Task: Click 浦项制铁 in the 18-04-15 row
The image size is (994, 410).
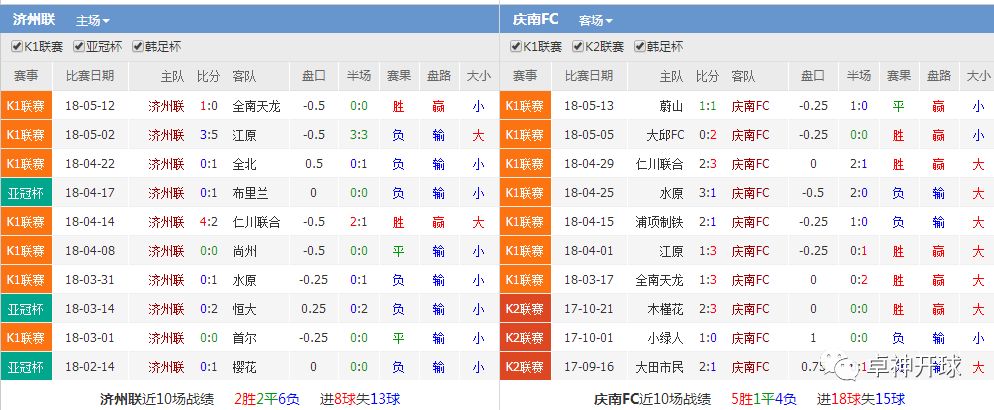Action: coord(660,222)
